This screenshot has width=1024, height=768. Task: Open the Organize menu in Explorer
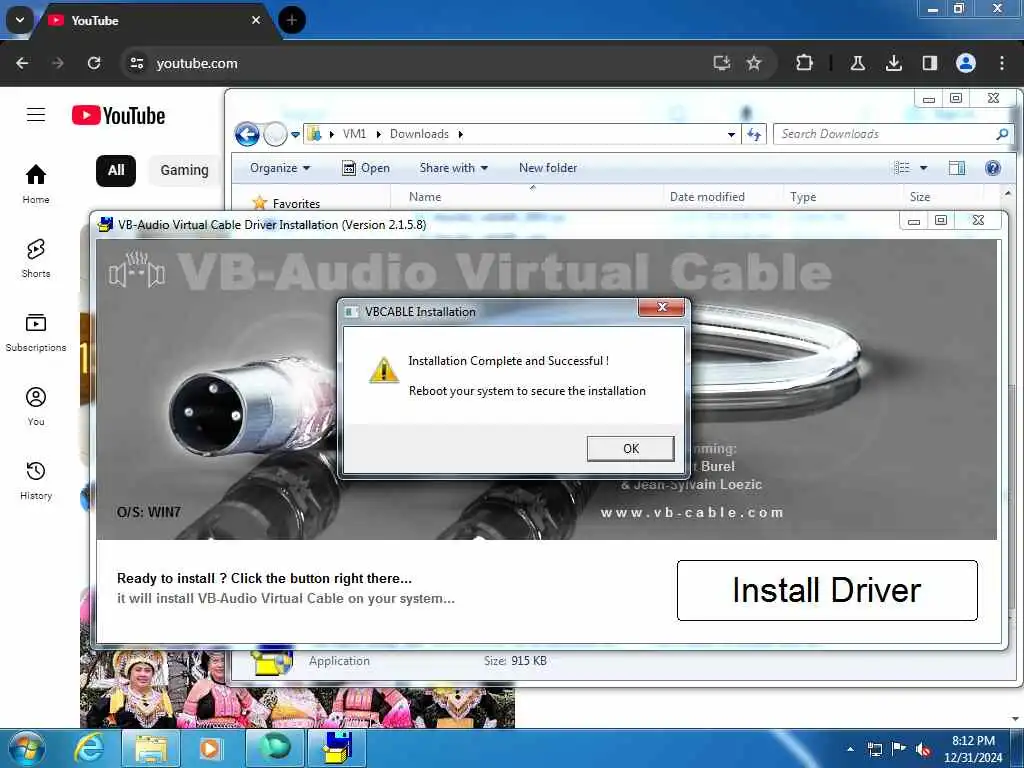pyautogui.click(x=280, y=168)
